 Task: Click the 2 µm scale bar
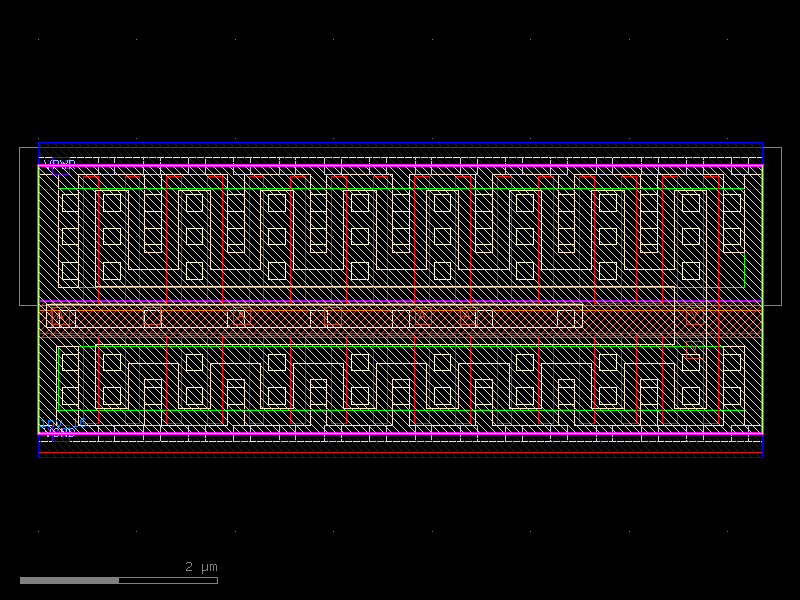coord(199,567)
